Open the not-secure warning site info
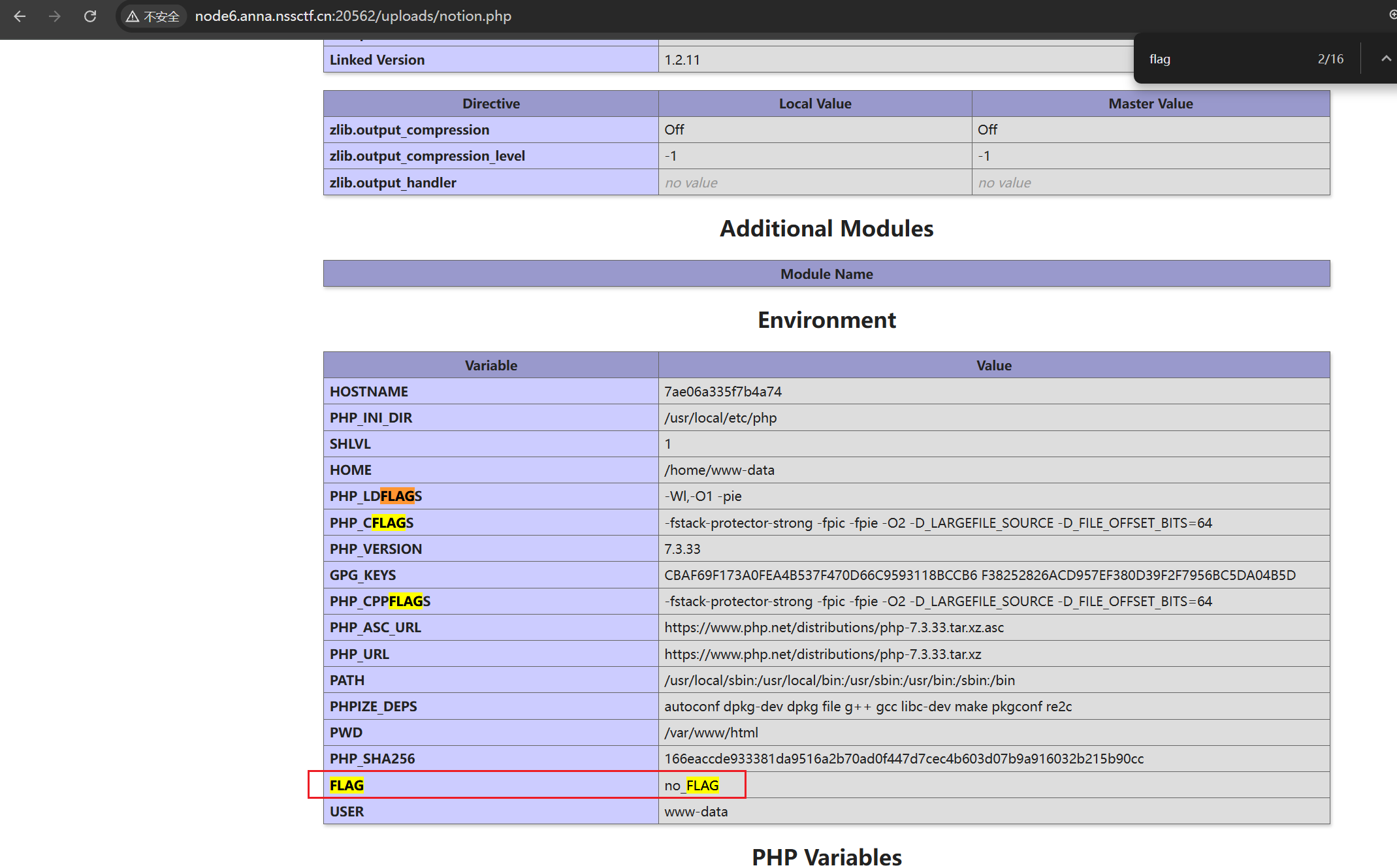This screenshot has height=868, width=1397. (x=153, y=16)
